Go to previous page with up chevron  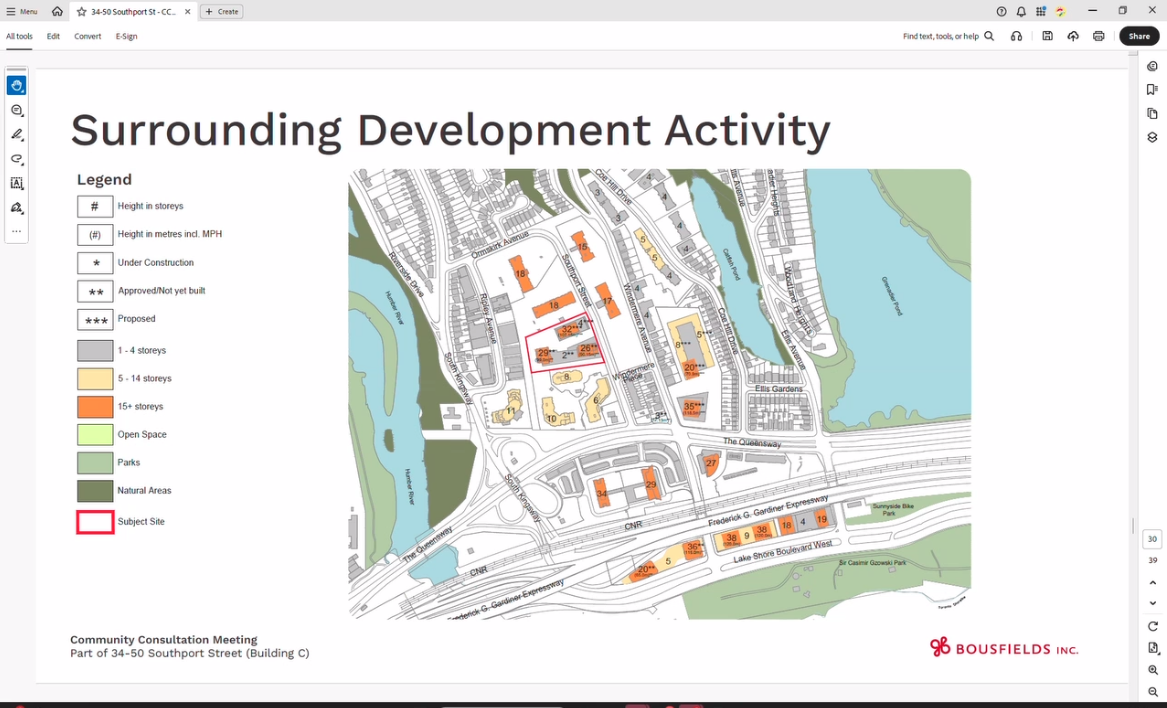(1153, 582)
